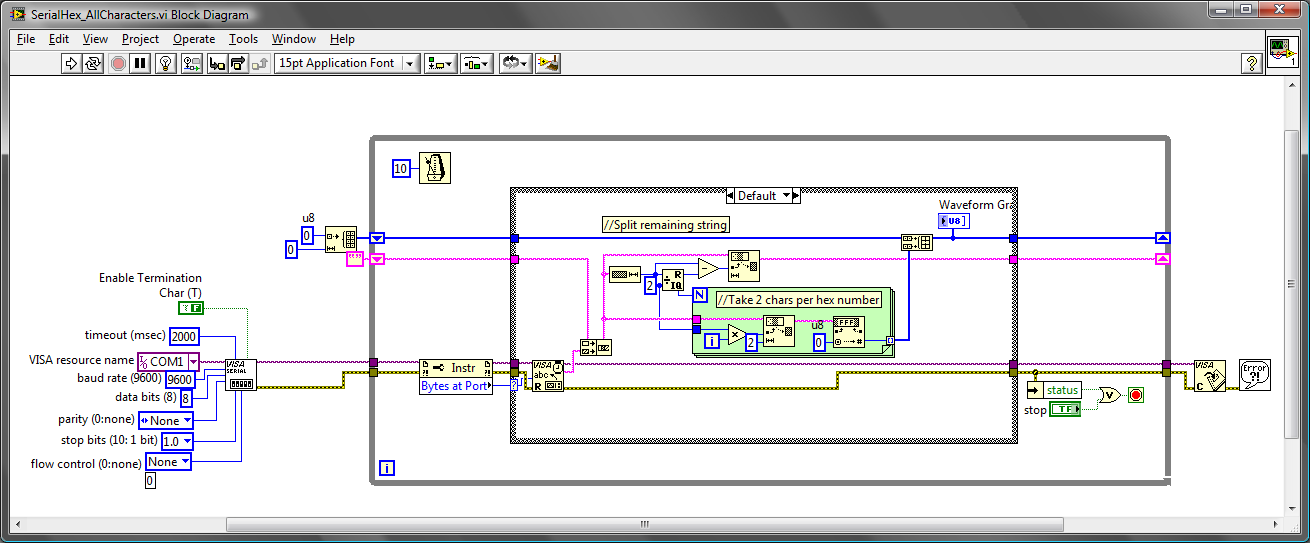Click the Run arrow button
The image size is (1310, 543).
(x=71, y=63)
